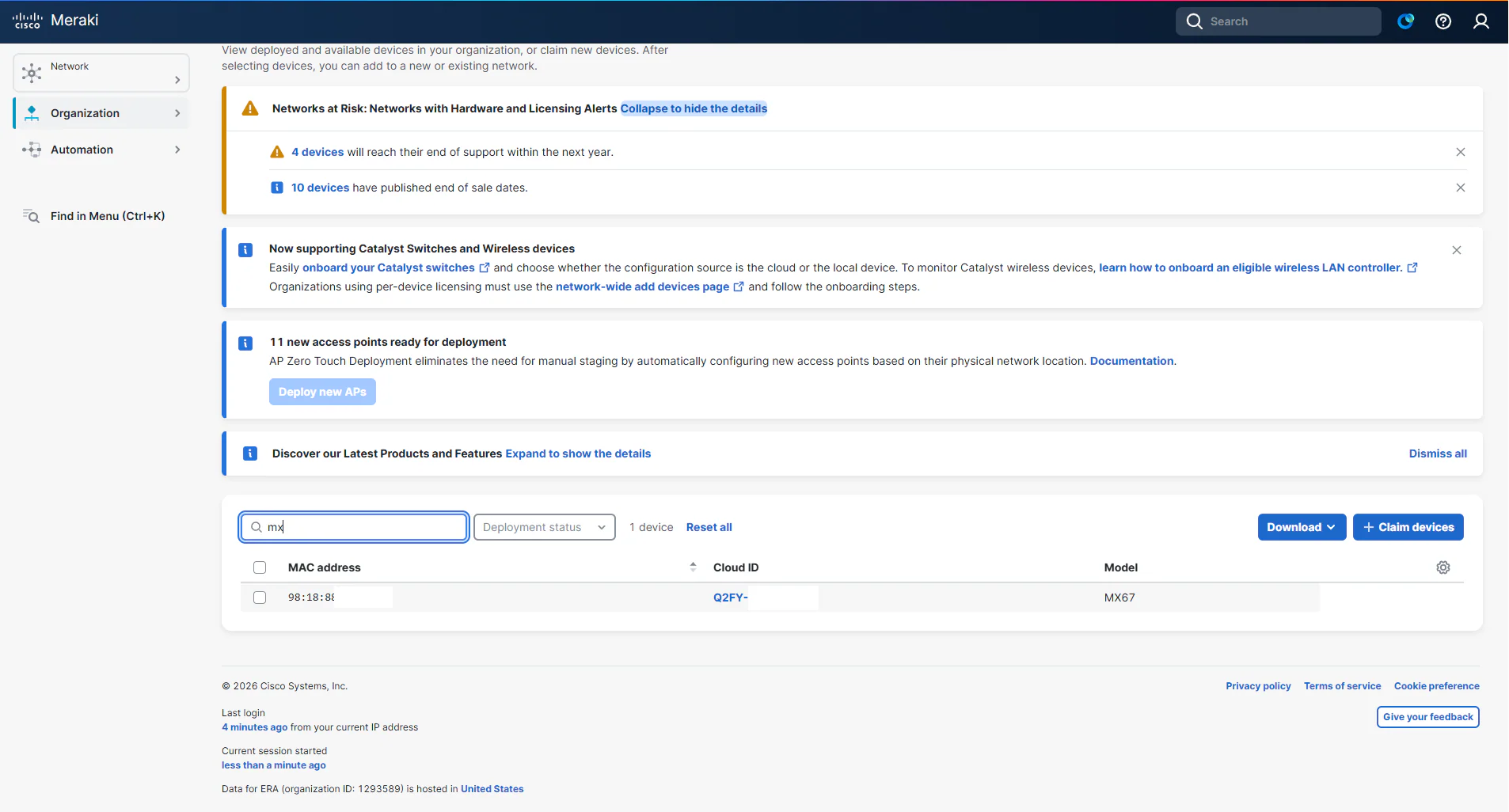Click the Network section icon in sidebar

tap(32, 74)
